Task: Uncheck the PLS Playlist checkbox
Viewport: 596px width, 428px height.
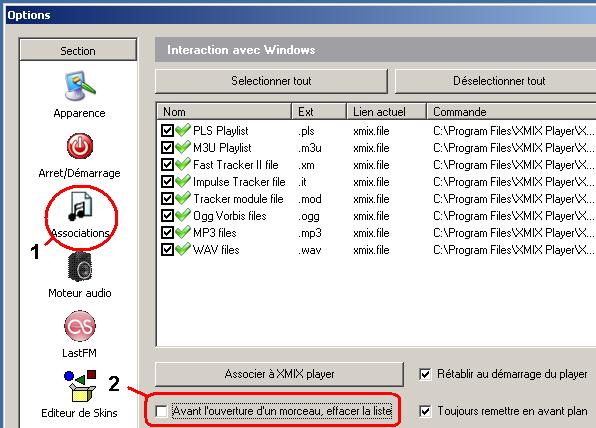Action: [x=167, y=130]
